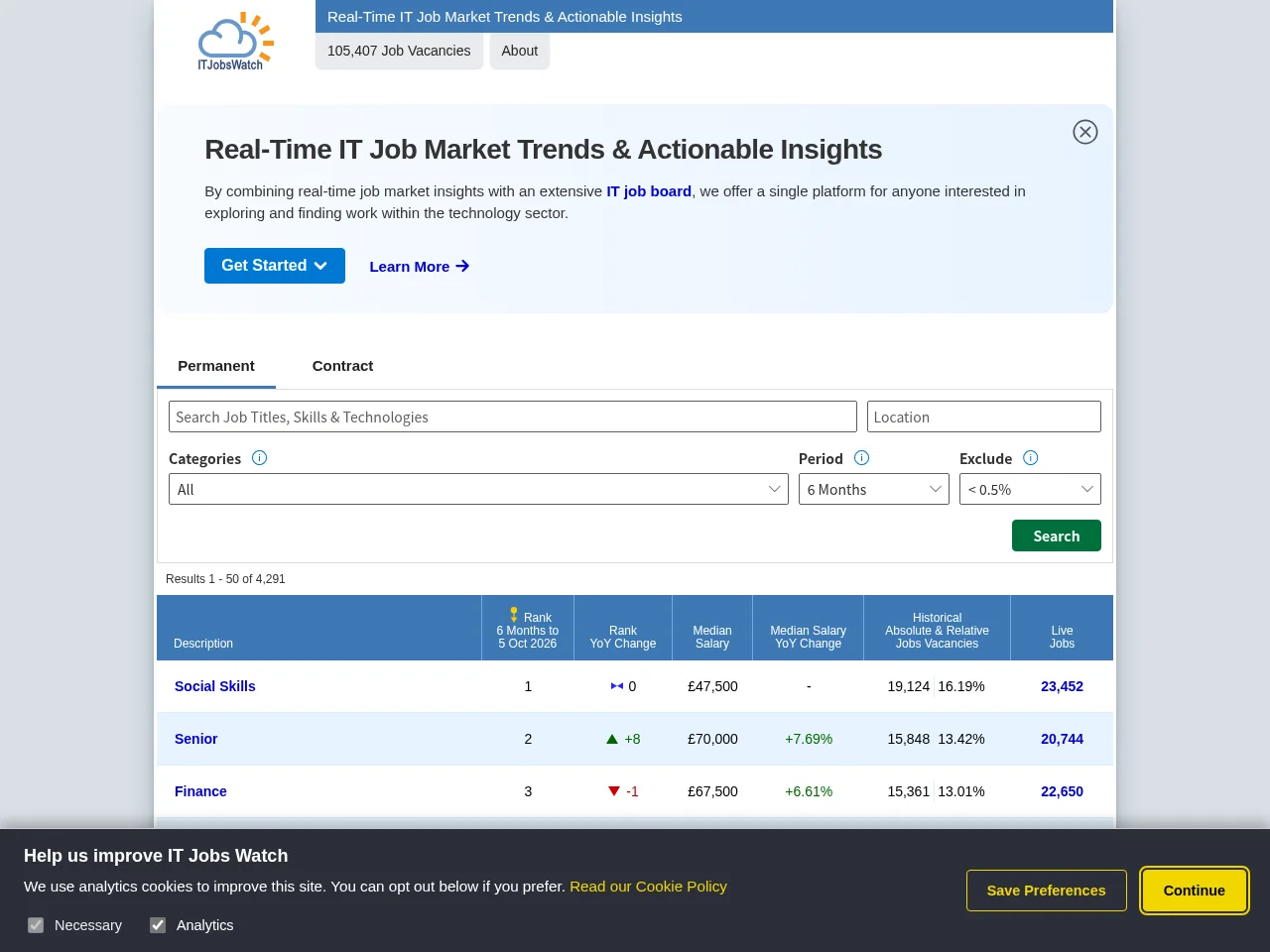The image size is (1270, 952).
Task: Expand the Get Started button menu
Action: click(x=275, y=266)
